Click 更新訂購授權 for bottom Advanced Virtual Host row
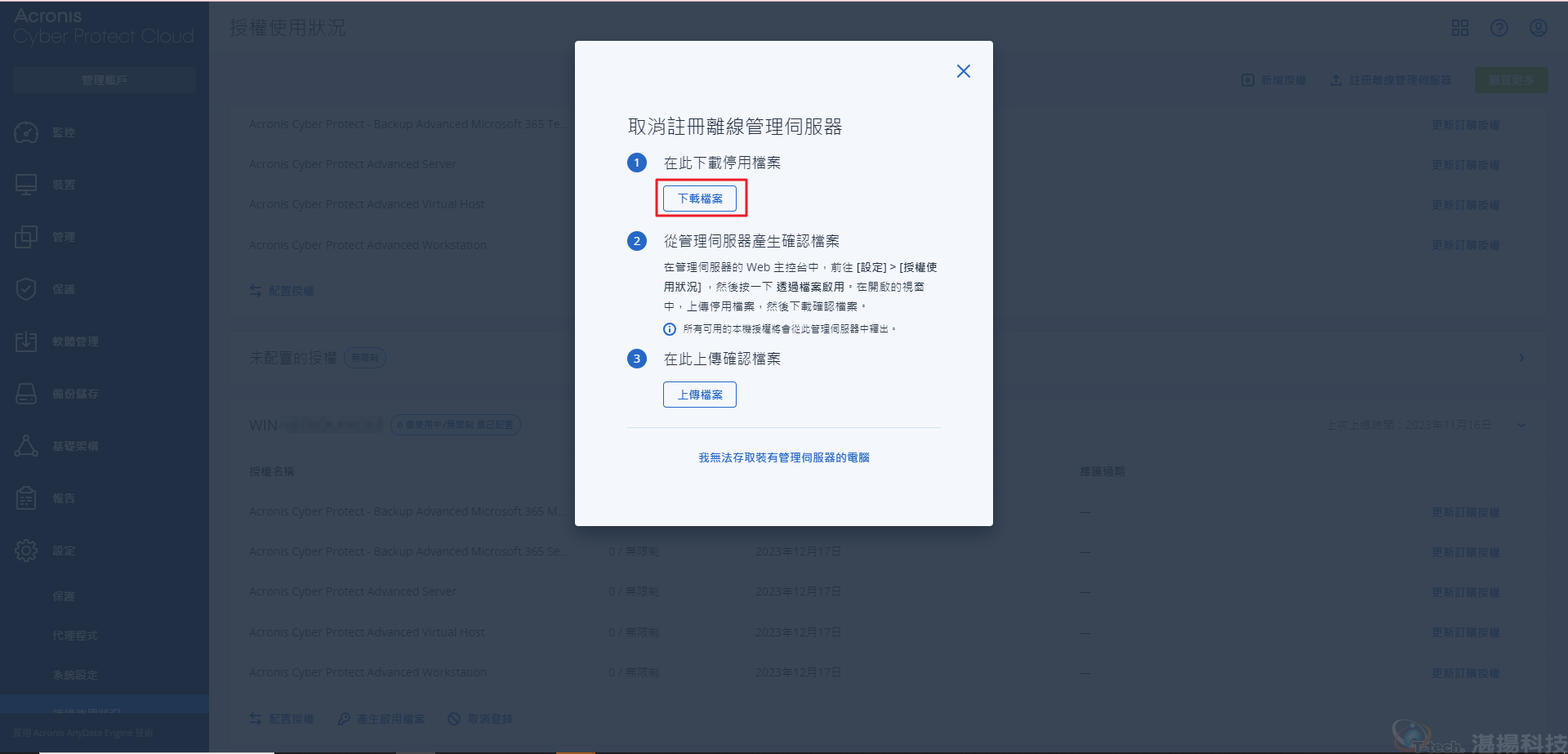 [1466, 632]
